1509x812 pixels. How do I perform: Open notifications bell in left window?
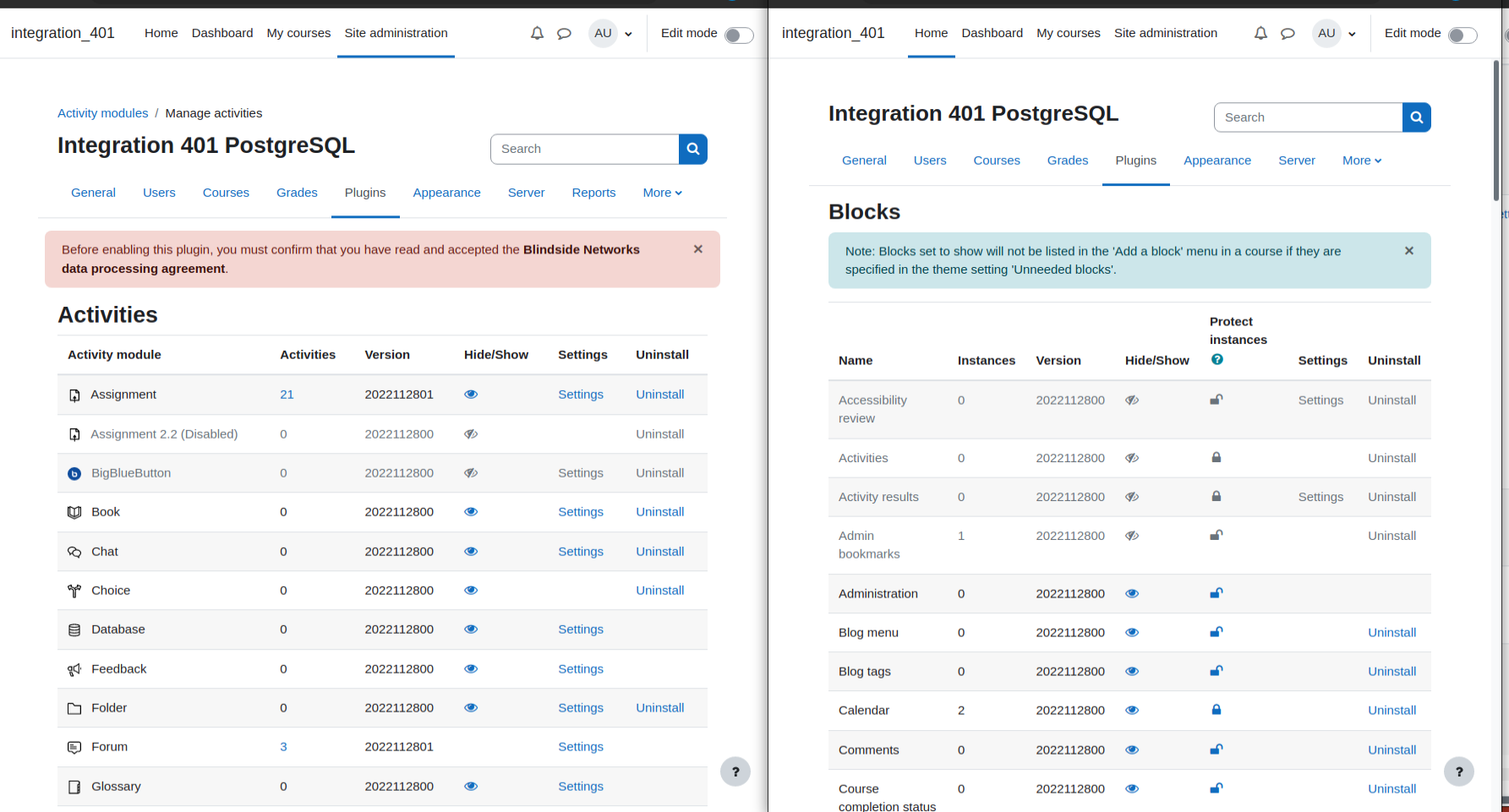[x=537, y=34]
